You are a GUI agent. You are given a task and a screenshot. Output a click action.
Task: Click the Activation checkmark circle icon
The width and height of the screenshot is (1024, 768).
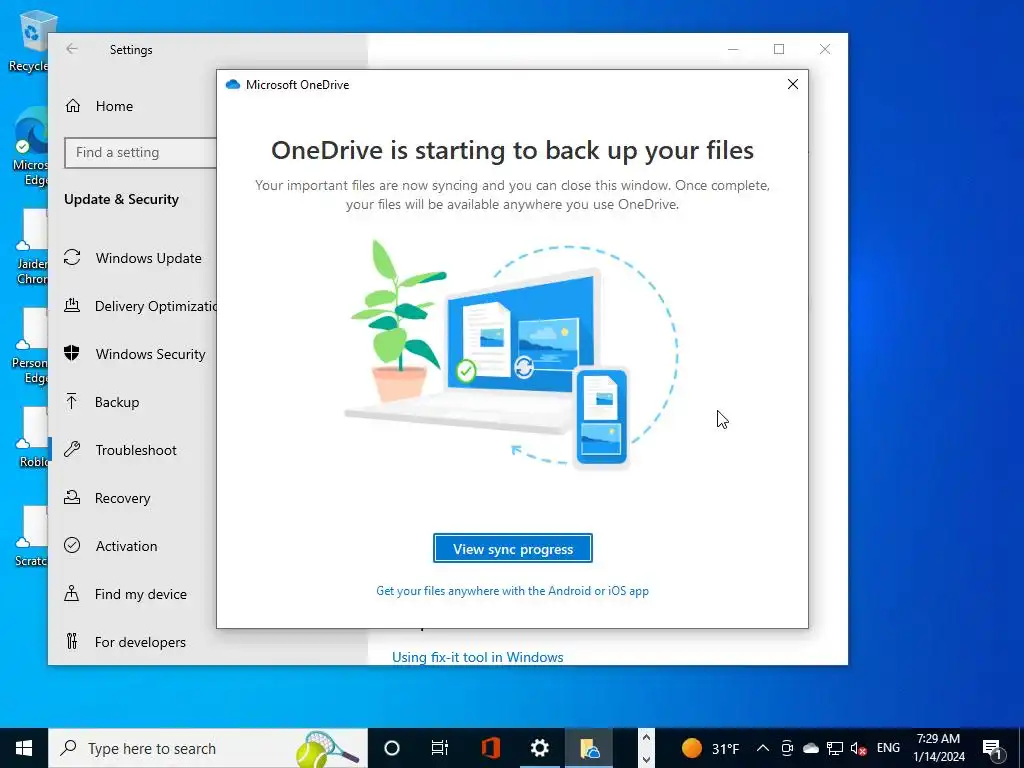click(72, 545)
